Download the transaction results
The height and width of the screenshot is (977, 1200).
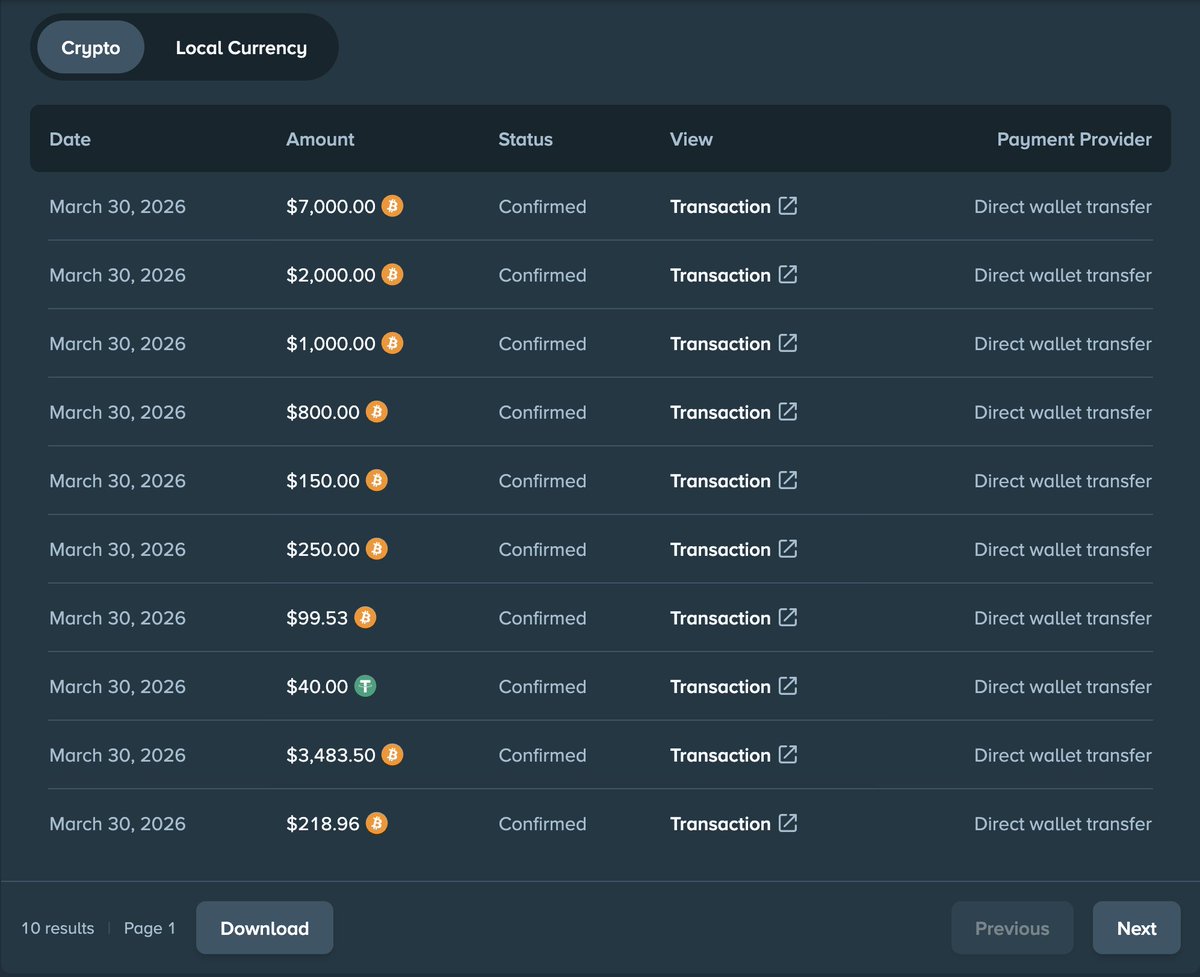click(264, 928)
